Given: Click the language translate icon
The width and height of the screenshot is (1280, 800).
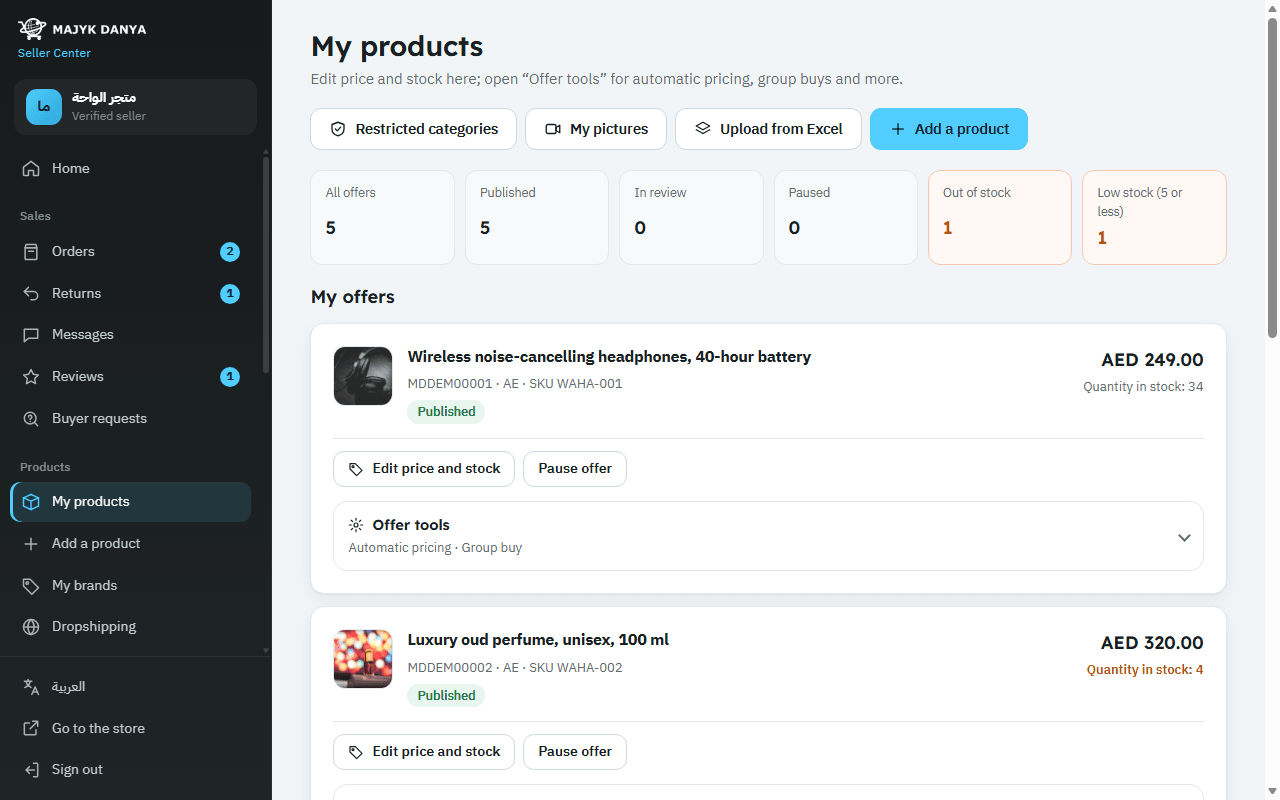Looking at the screenshot, I should [32, 687].
